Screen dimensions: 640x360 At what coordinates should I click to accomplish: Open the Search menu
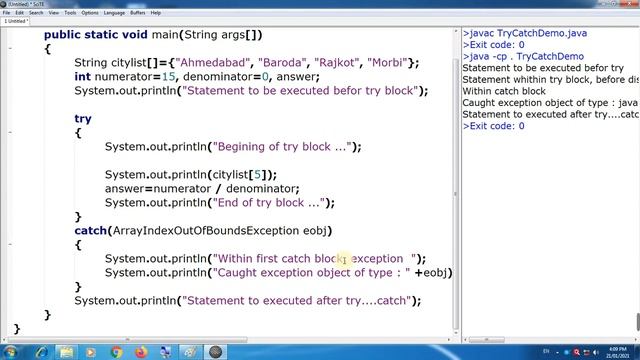(x=36, y=13)
